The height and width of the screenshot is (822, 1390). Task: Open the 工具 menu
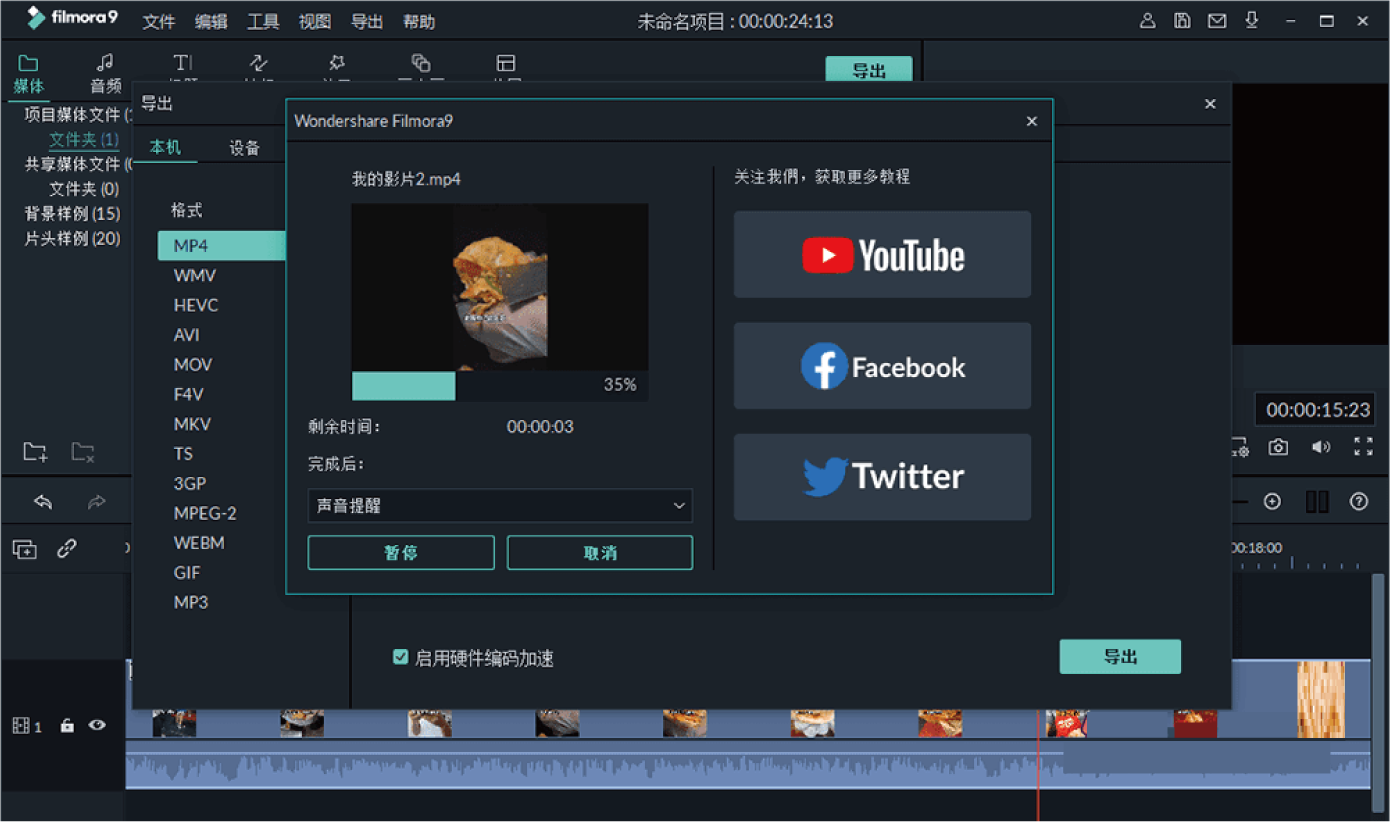point(263,22)
